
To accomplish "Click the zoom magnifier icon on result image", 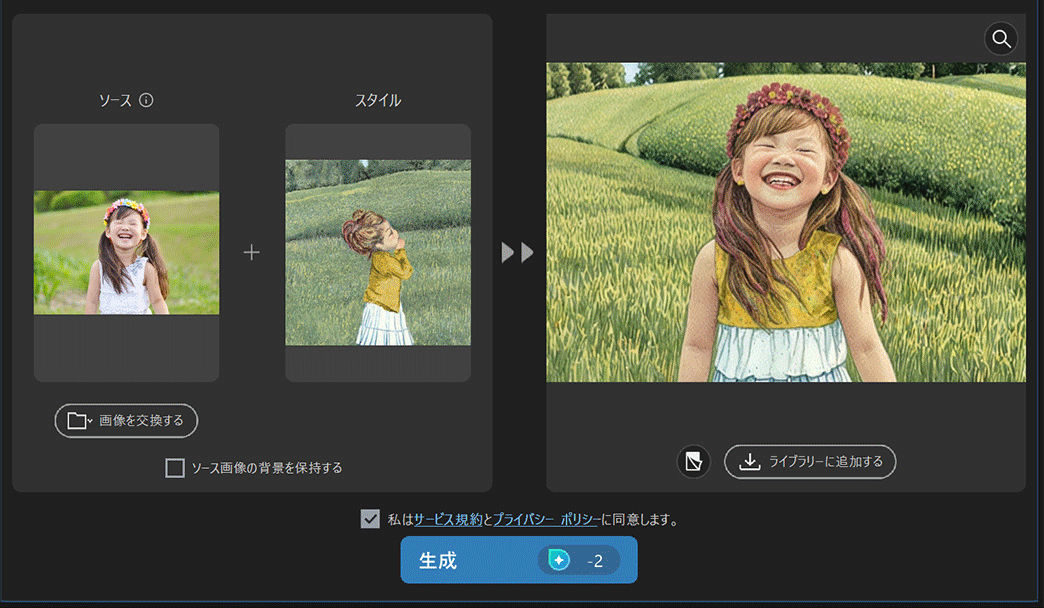I will (1001, 38).
